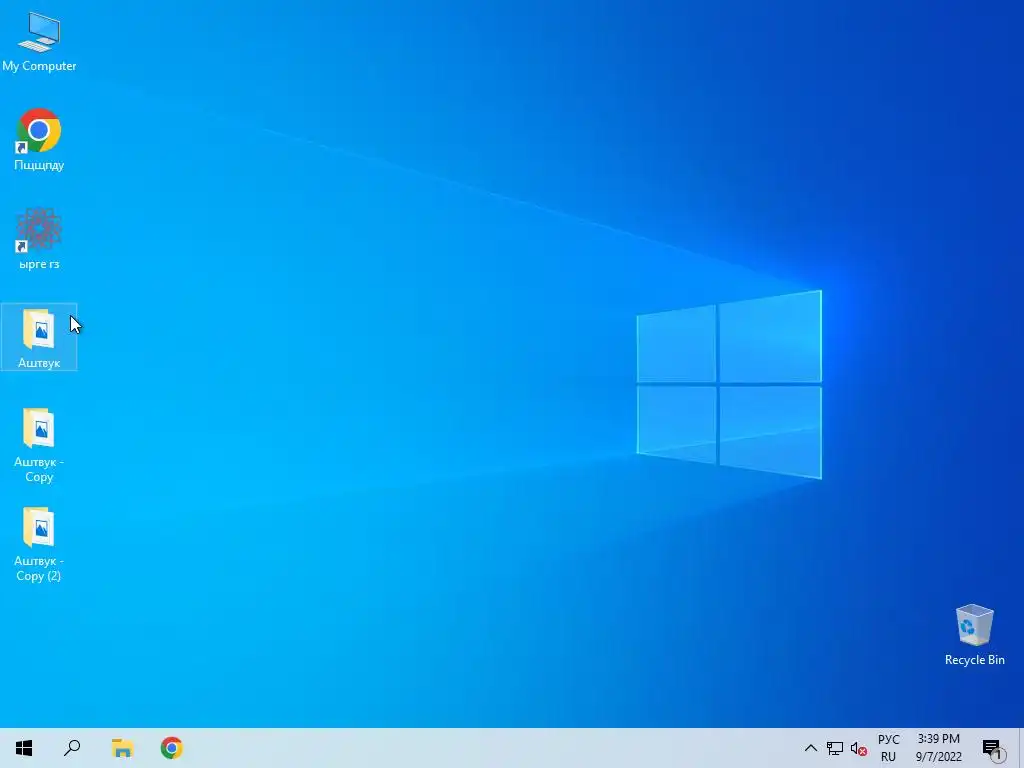Open the muted volume tray icon
The height and width of the screenshot is (768, 1024).
click(x=859, y=749)
